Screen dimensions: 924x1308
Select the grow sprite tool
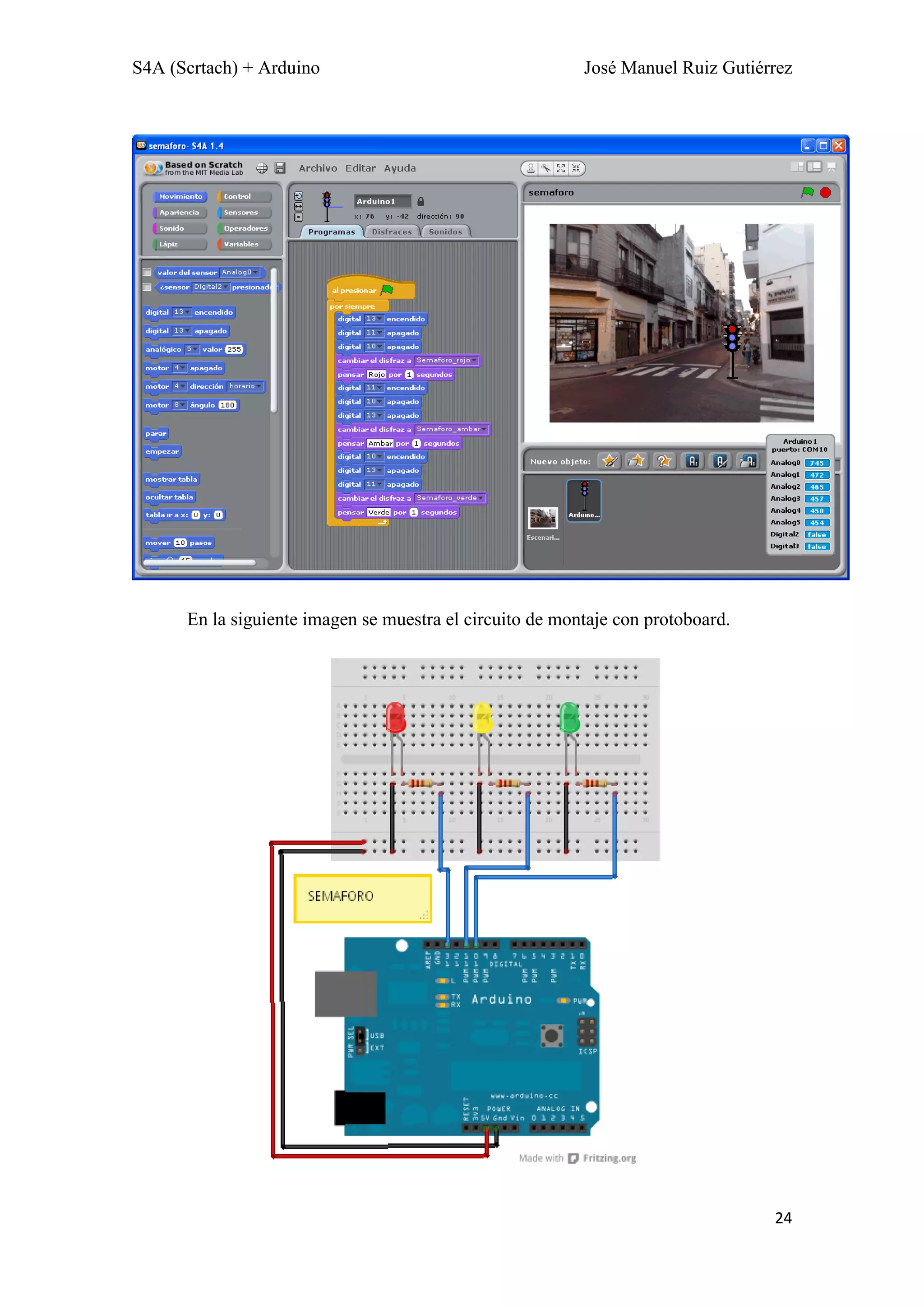click(x=561, y=168)
